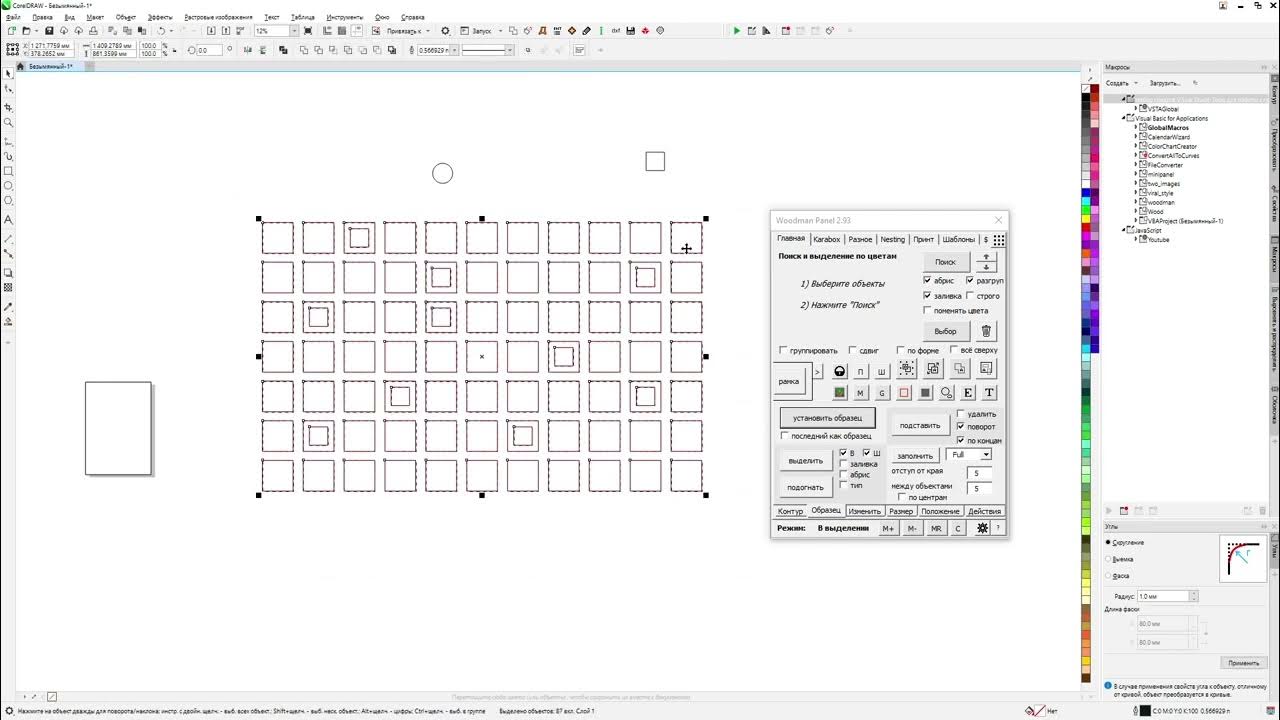
Task: Click the заполнить button
Action: (915, 456)
